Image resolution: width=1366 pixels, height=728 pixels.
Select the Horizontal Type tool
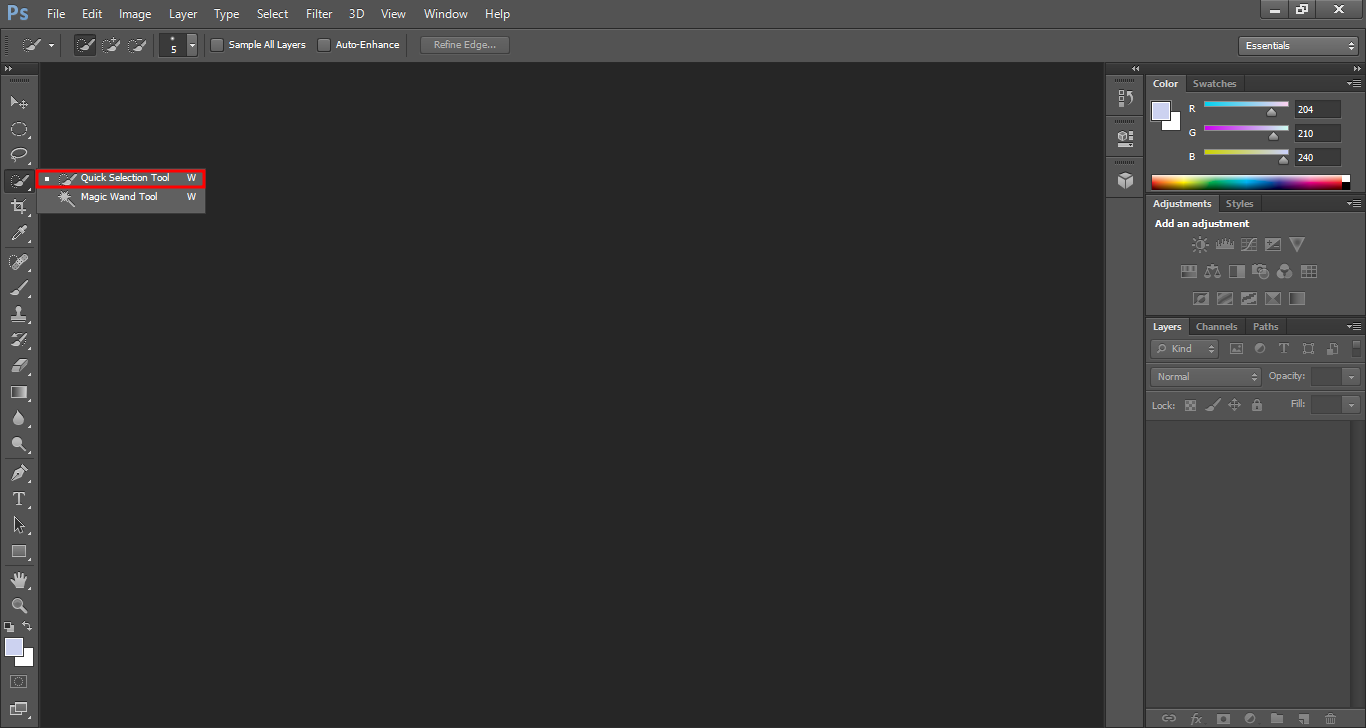(x=18, y=498)
